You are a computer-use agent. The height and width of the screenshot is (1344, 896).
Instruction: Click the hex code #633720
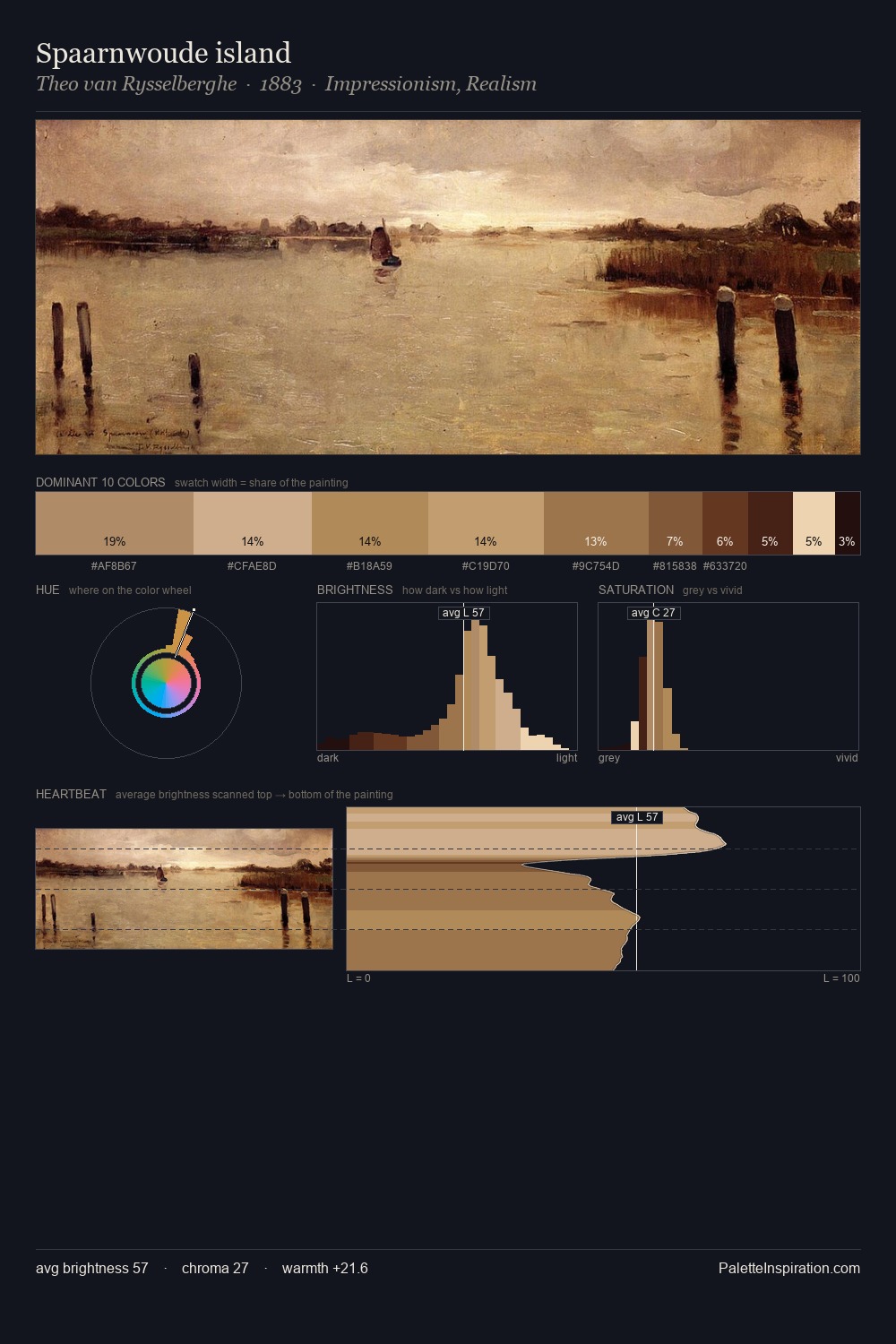tap(725, 566)
